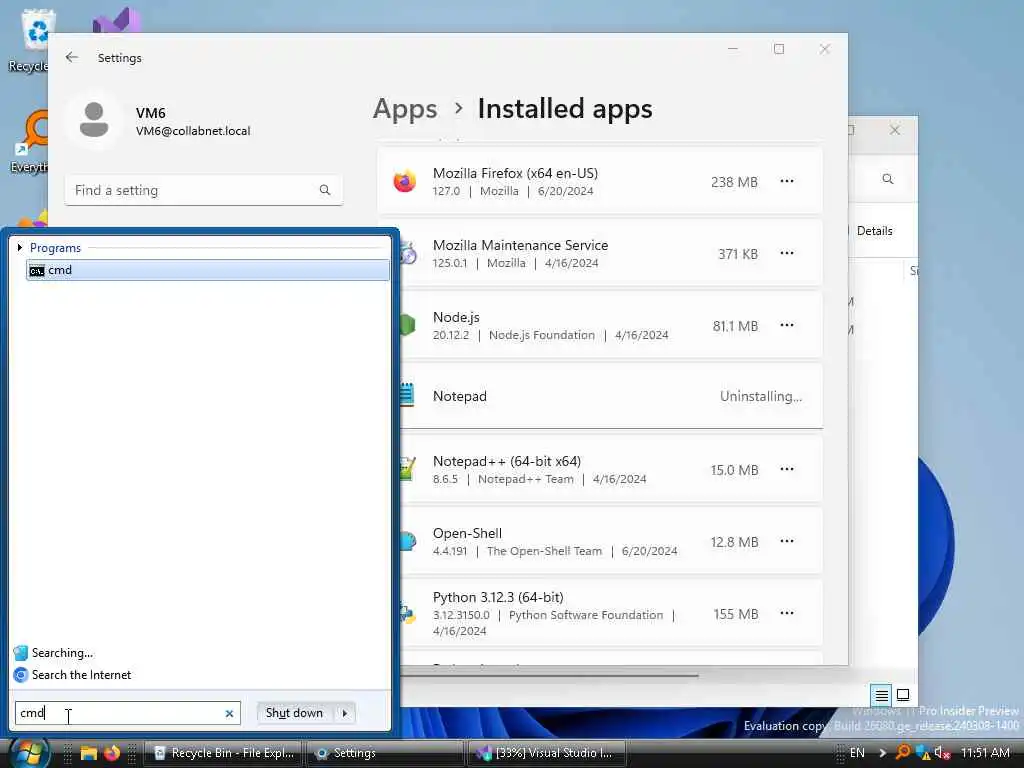Viewport: 1024px width, 768px height.
Task: Open options for Mozilla Maintenance Service
Action: (x=786, y=253)
